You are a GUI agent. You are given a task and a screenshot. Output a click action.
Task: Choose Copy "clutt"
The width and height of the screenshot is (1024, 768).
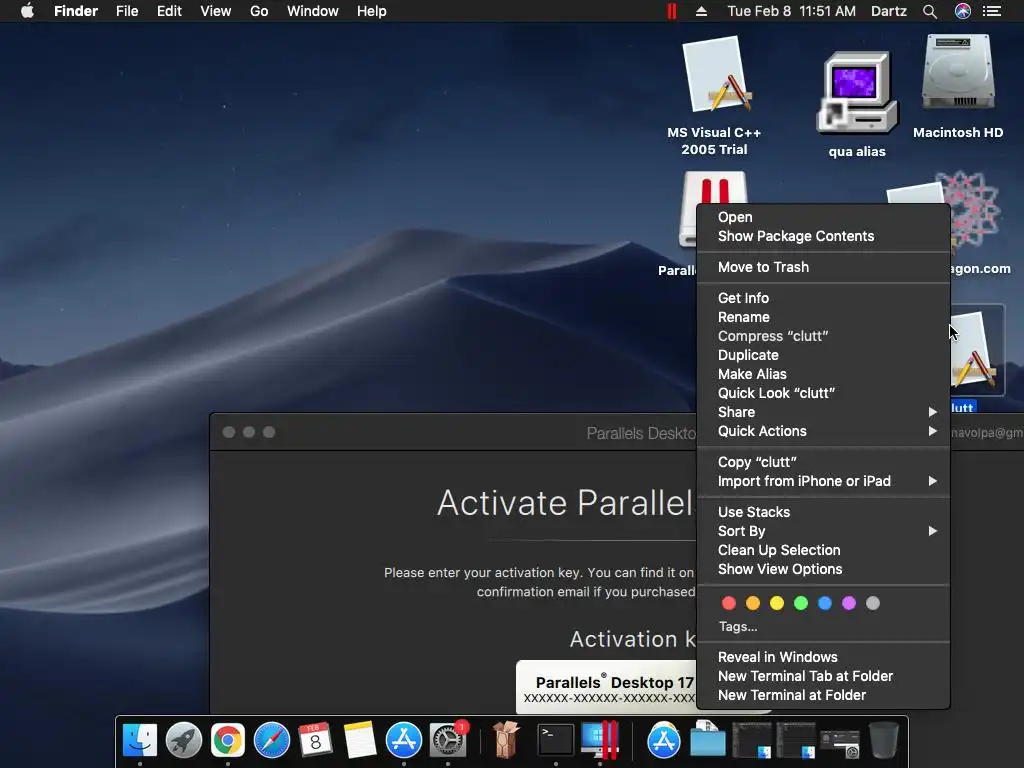(824, 462)
